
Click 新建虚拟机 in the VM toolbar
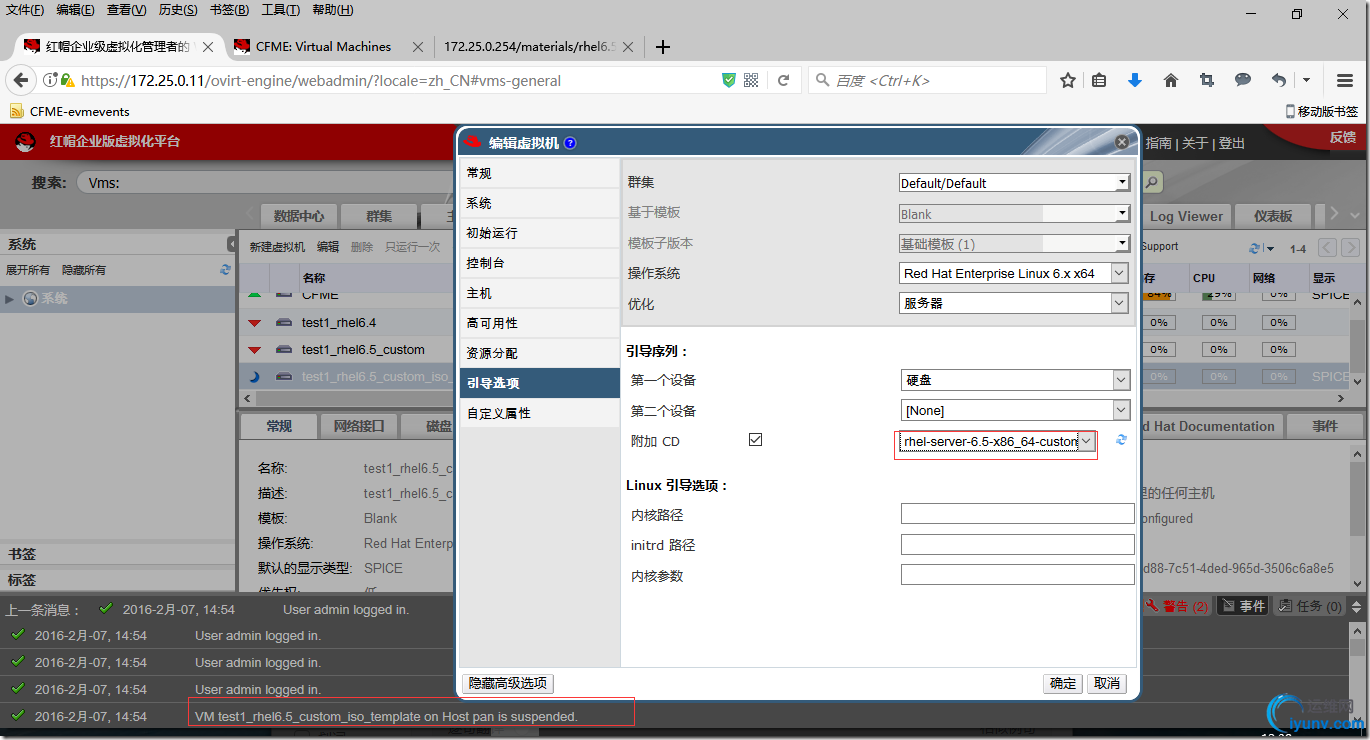[277, 247]
